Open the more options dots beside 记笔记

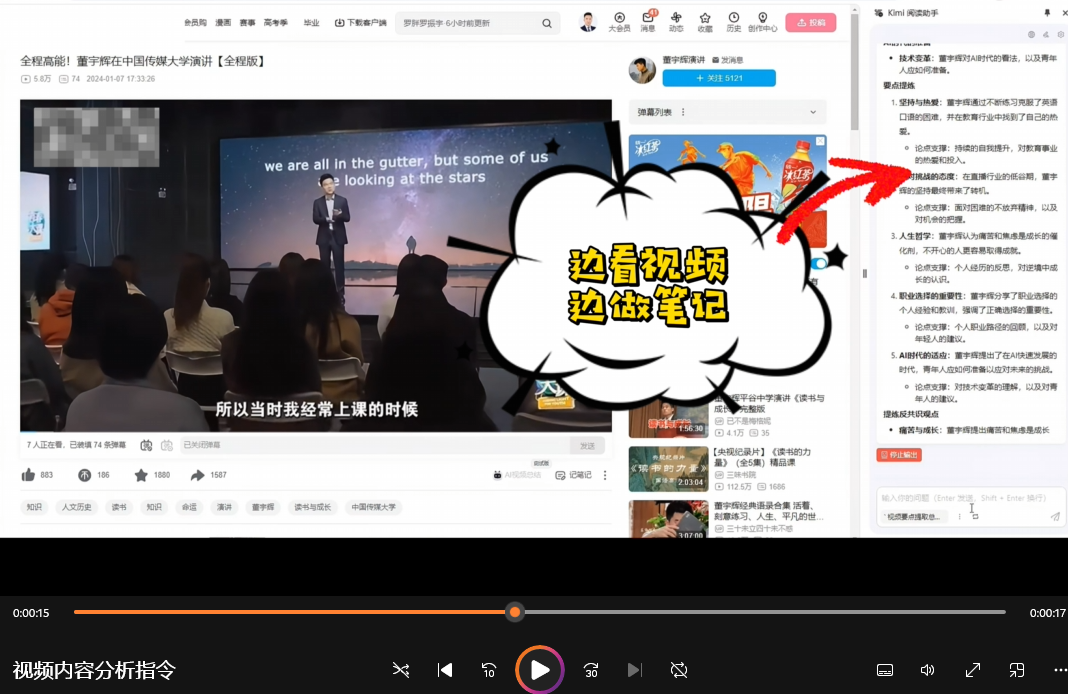(605, 475)
